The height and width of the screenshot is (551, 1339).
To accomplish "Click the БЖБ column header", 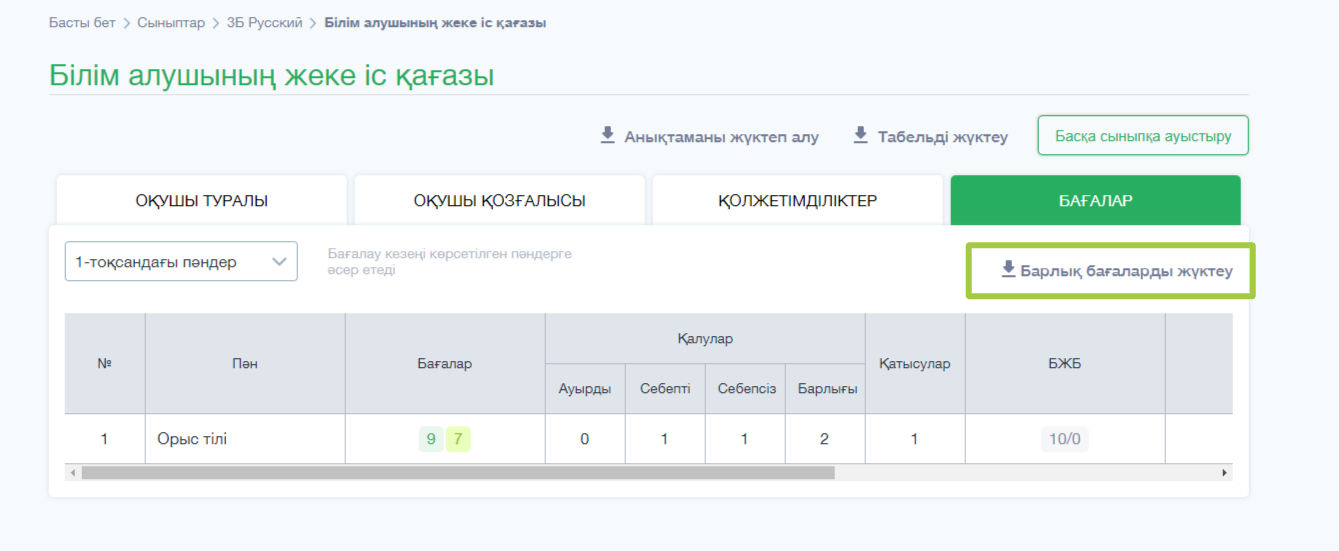I will (x=1065, y=364).
